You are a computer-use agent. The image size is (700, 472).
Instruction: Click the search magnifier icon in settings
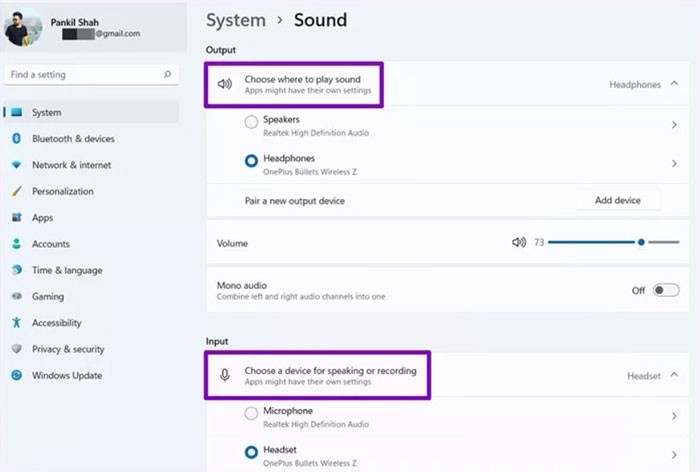167,74
